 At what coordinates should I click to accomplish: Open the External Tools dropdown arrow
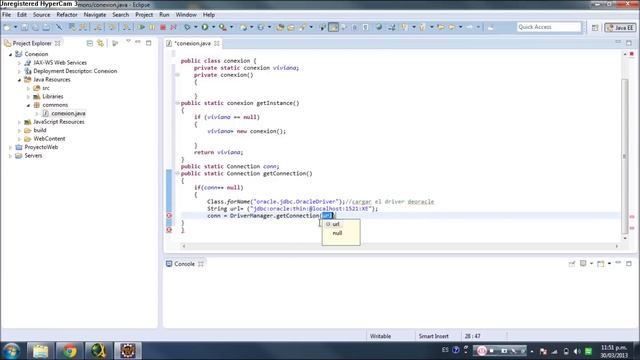(231, 27)
